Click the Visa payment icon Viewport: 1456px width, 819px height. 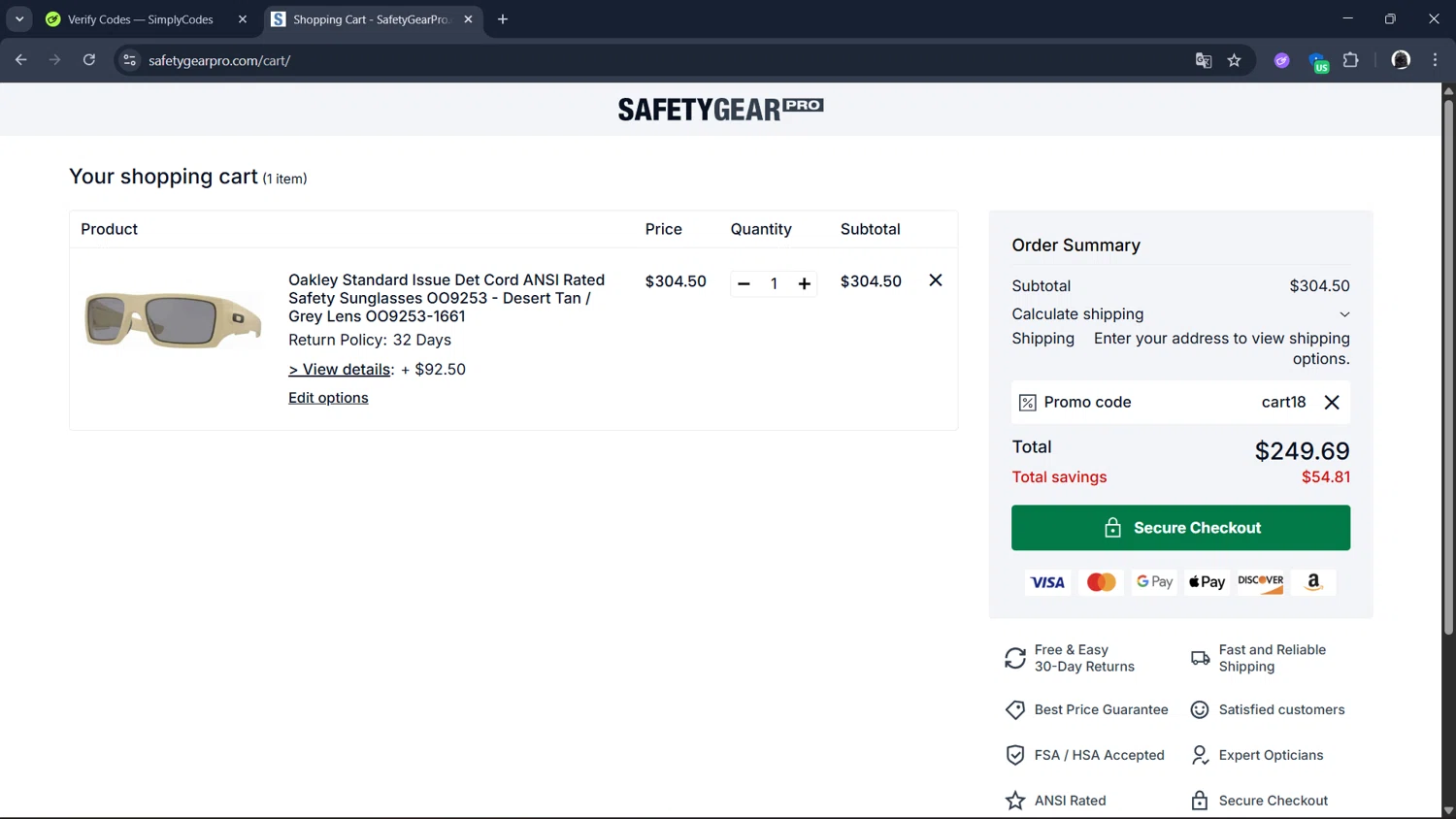1047,582
